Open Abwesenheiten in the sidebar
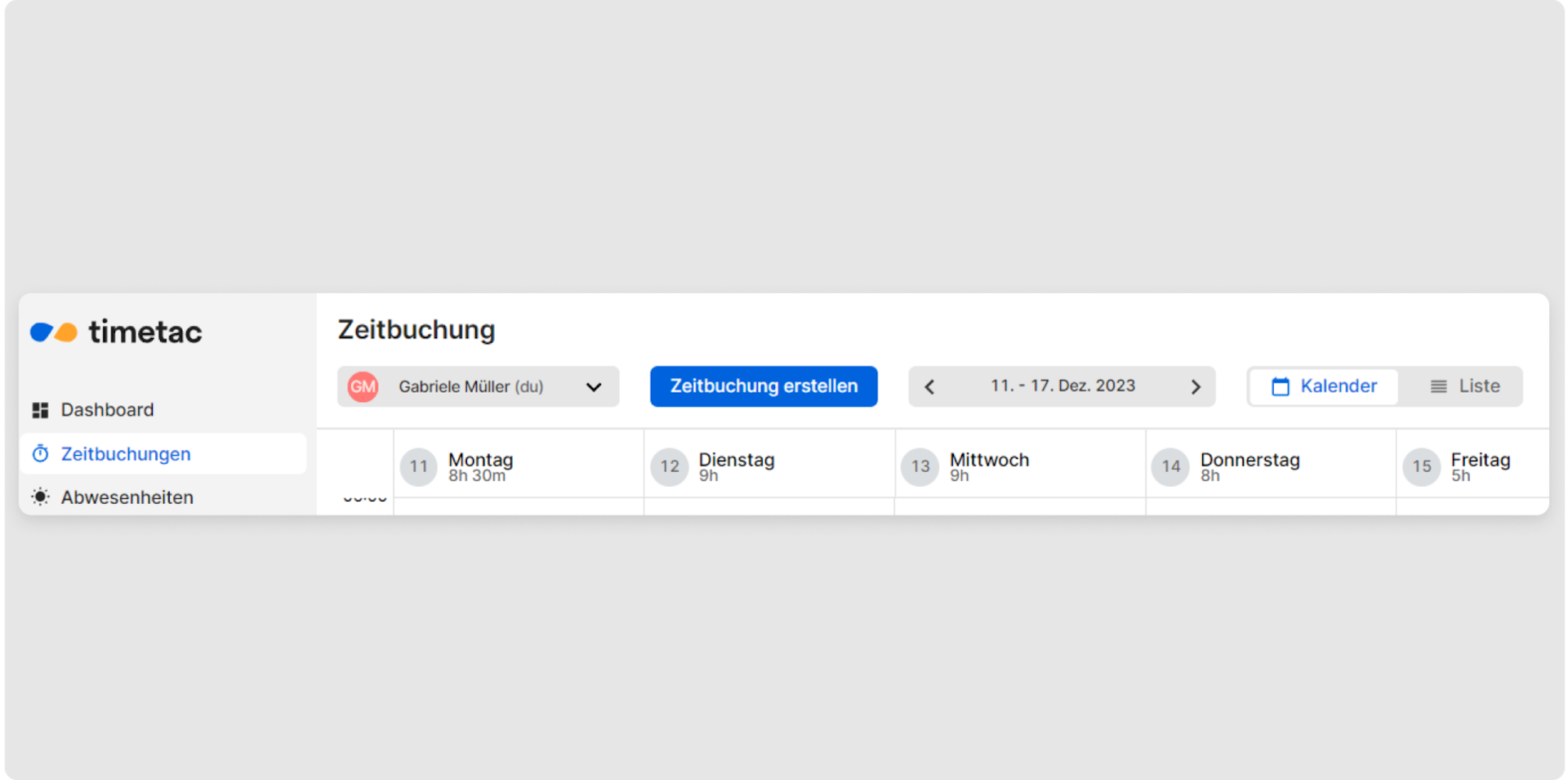Screen dimensions: 1568x780 tap(163, 497)
